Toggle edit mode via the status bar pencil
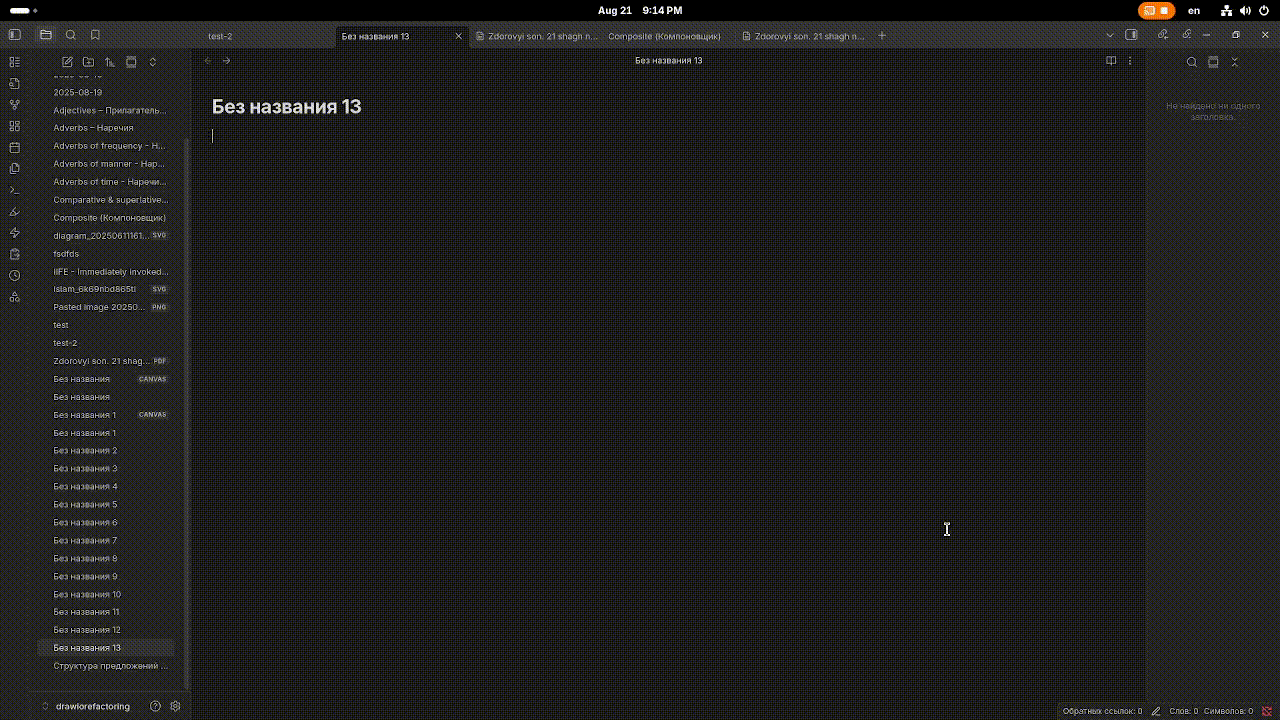This screenshot has width=1280, height=720. click(x=1155, y=710)
